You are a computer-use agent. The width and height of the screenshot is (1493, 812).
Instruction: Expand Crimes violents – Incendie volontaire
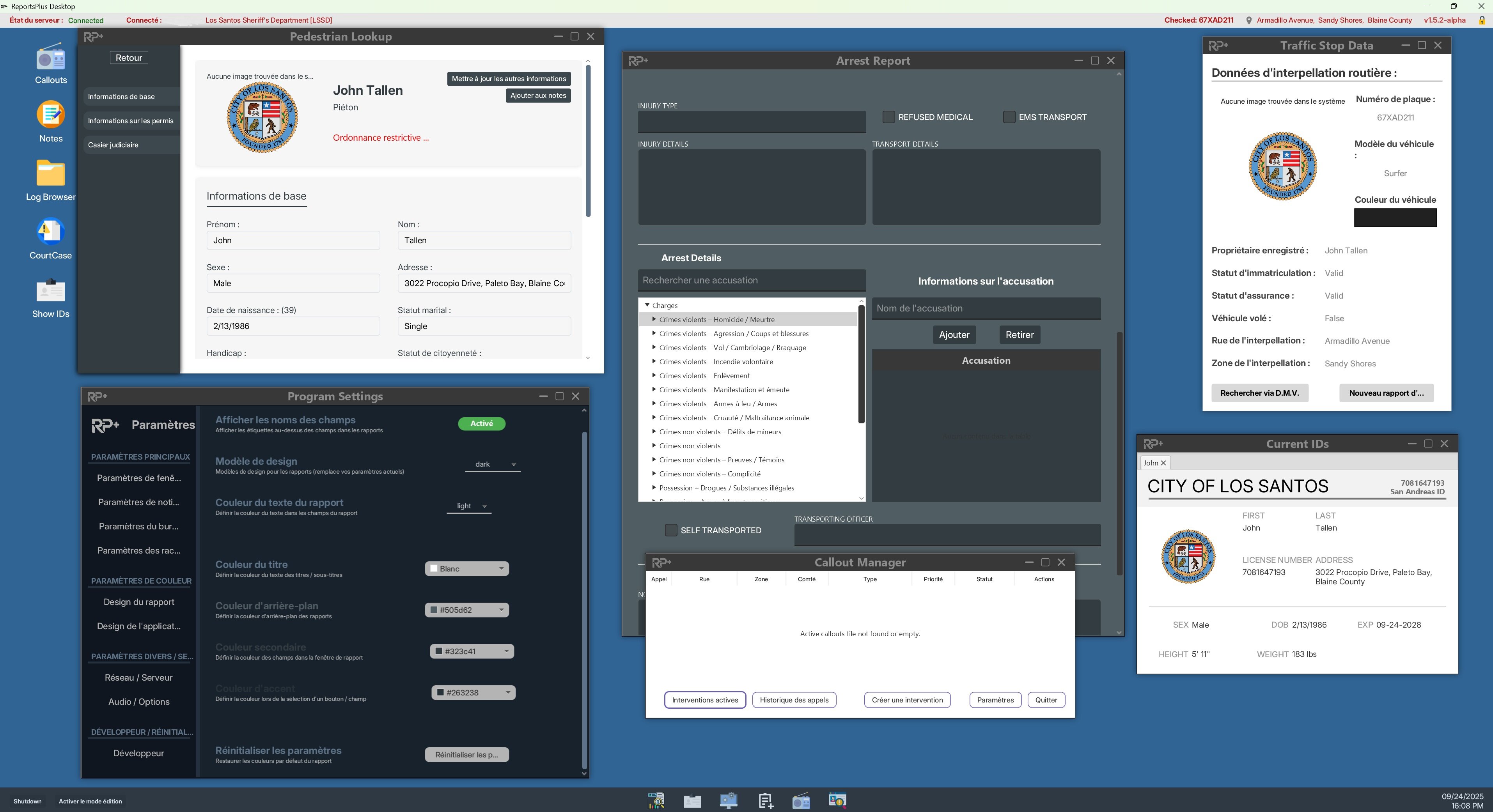pos(654,361)
